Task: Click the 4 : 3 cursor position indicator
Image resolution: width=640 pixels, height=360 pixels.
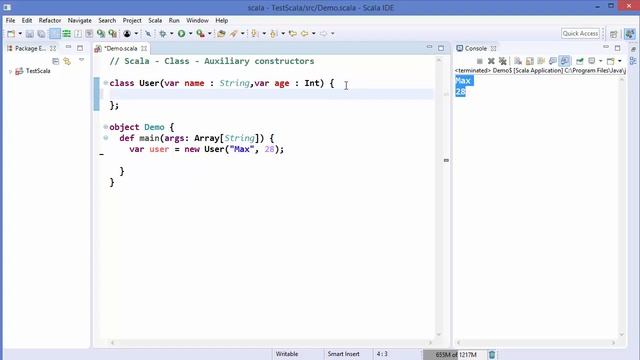Action: coord(382,354)
